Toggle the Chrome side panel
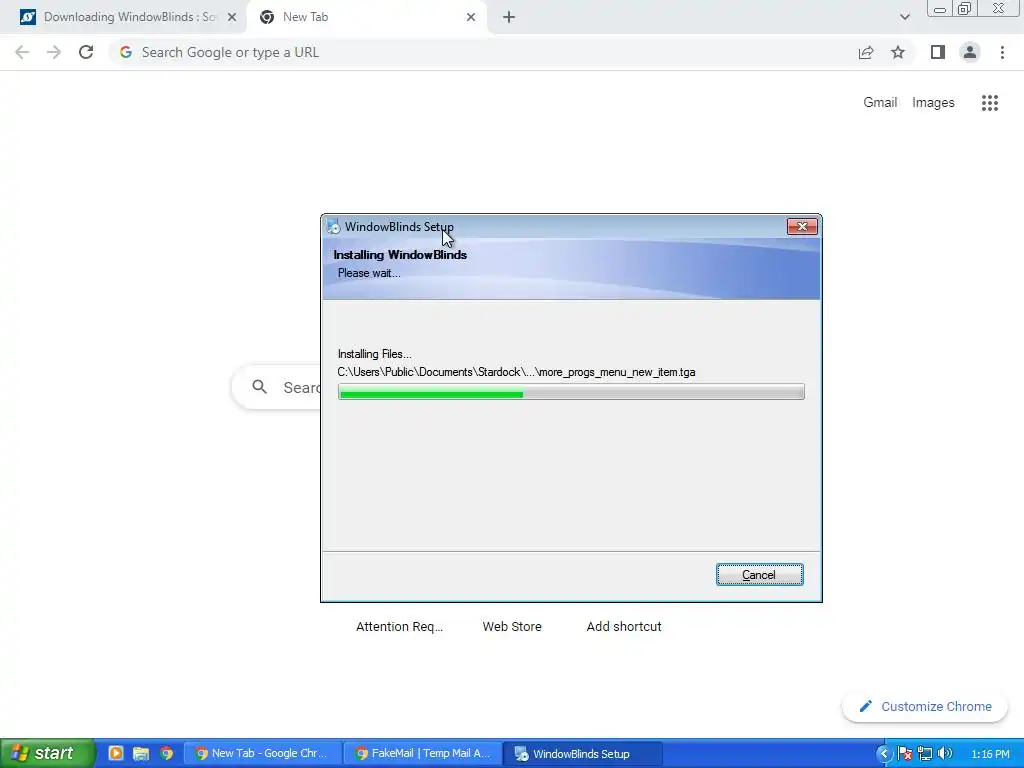This screenshot has height=768, width=1024. coord(938,52)
